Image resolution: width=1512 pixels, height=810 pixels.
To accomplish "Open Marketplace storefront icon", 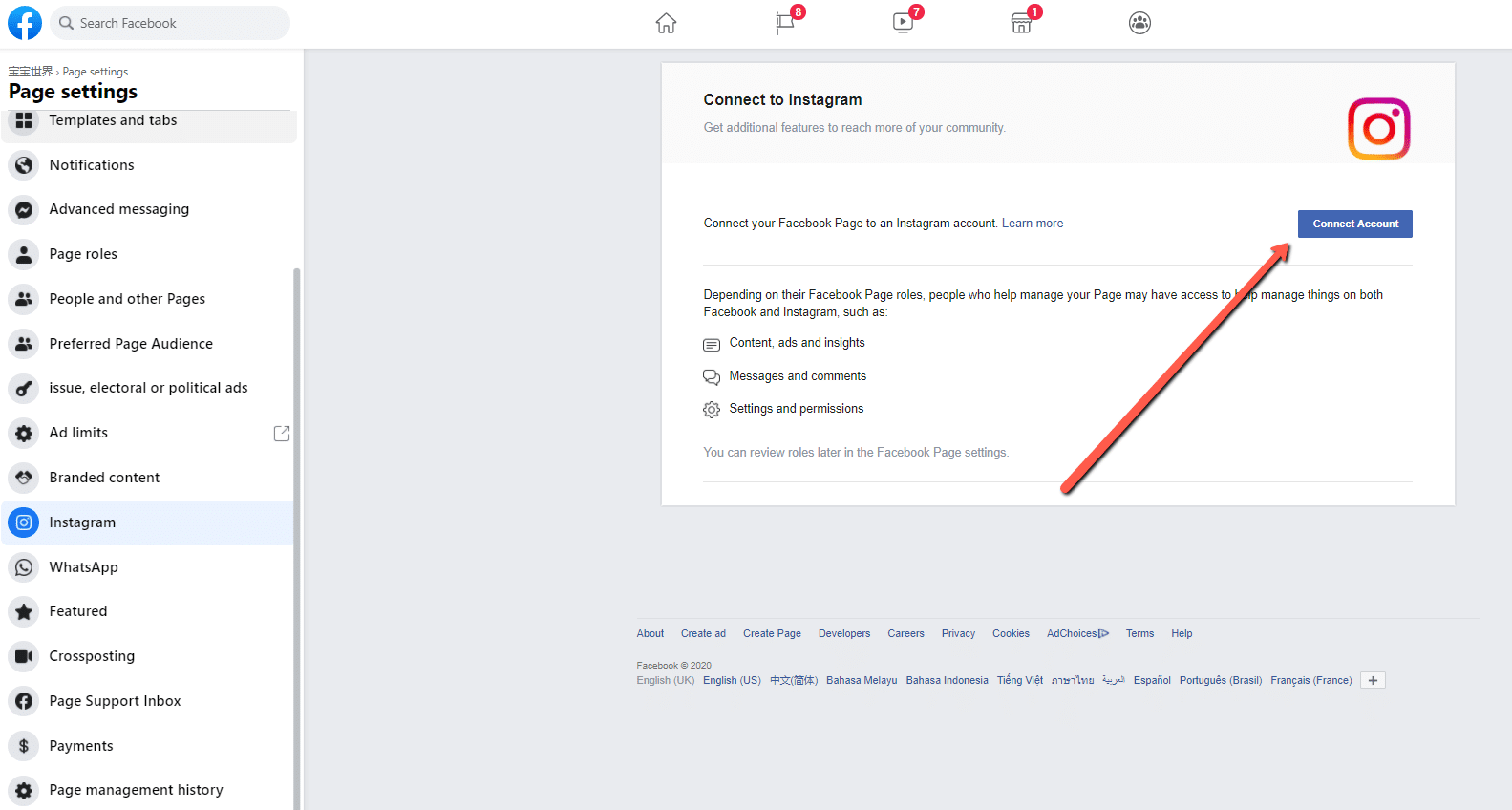I will pyautogui.click(x=1021, y=23).
